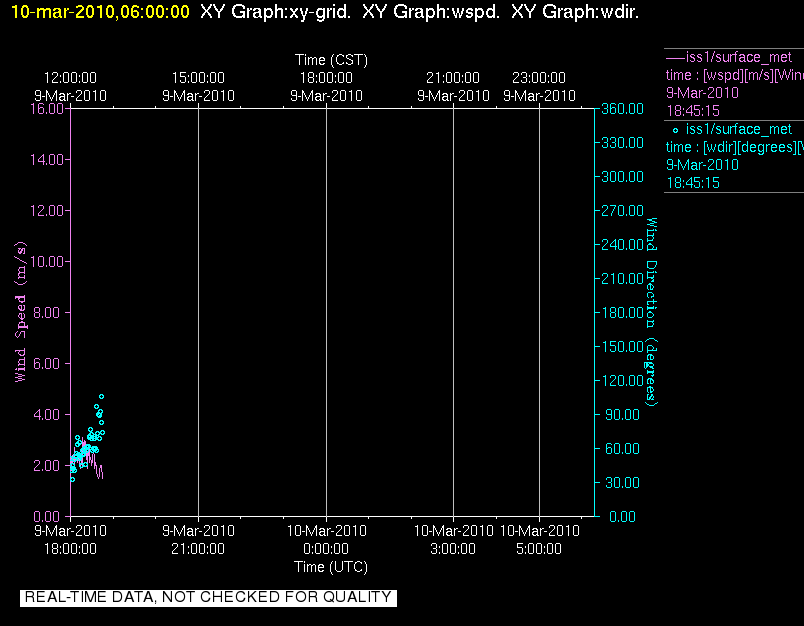Click the UTC 18:00:00 bottom axis label
This screenshot has height=626, width=804.
point(70,549)
